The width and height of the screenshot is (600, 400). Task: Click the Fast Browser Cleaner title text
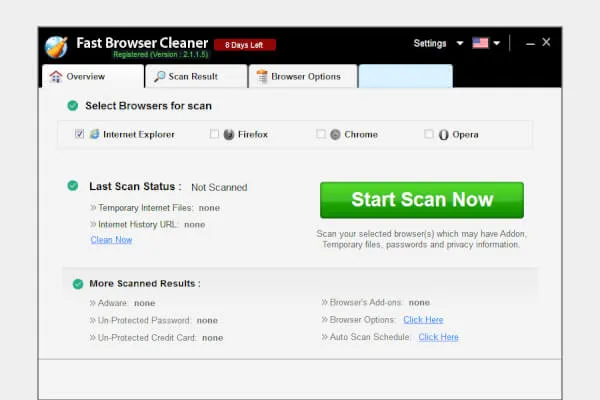142,42
